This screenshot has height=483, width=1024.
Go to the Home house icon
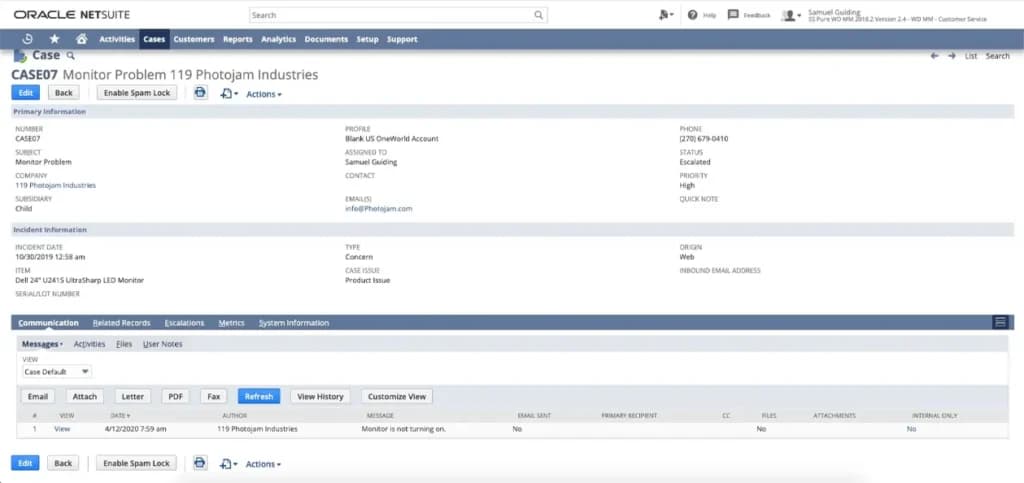[x=82, y=39]
